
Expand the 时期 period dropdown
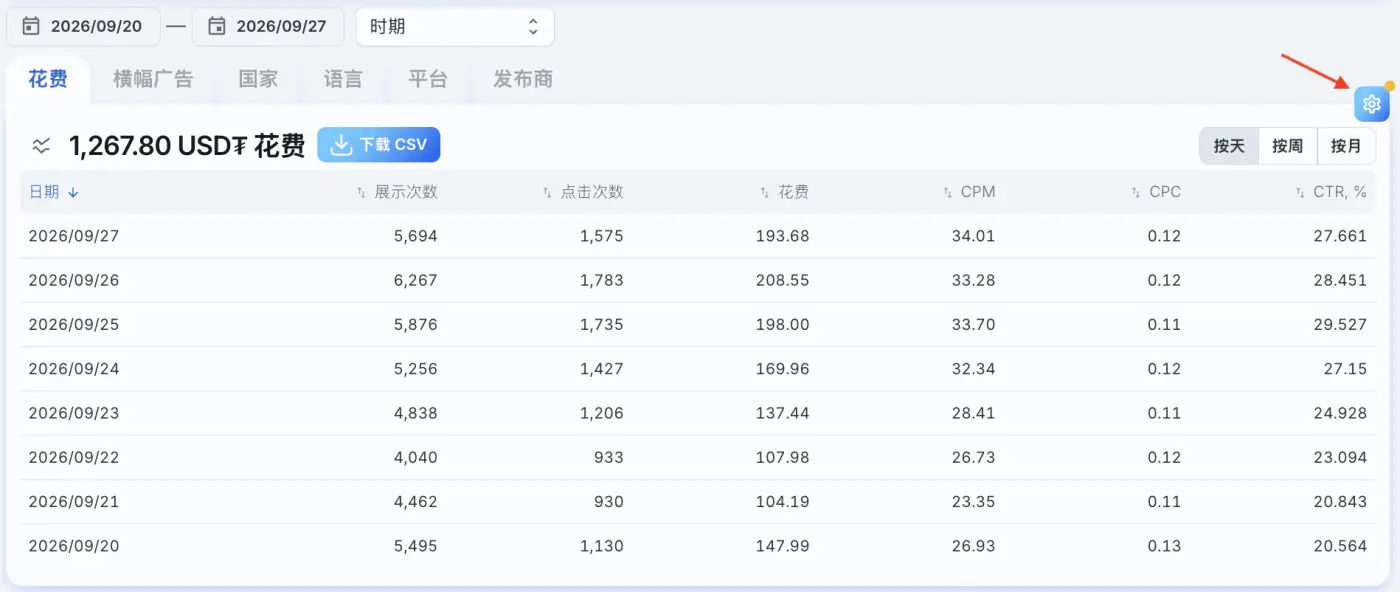[x=455, y=27]
